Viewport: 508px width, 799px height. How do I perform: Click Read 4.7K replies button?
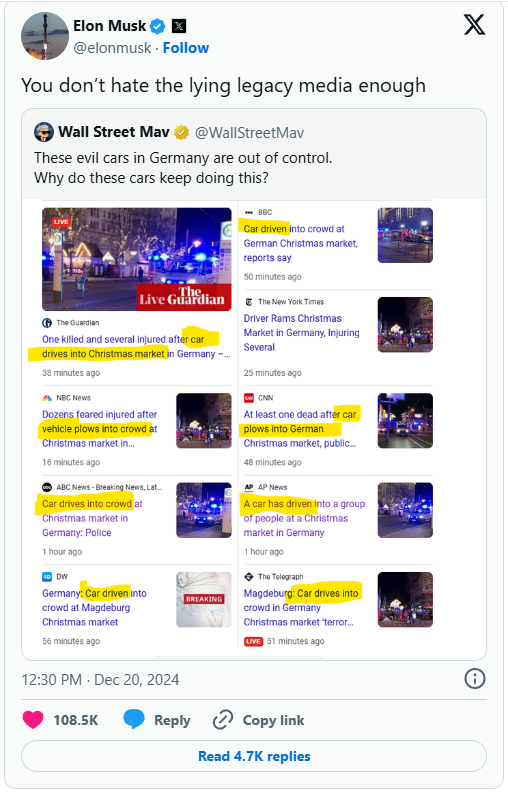tap(254, 756)
